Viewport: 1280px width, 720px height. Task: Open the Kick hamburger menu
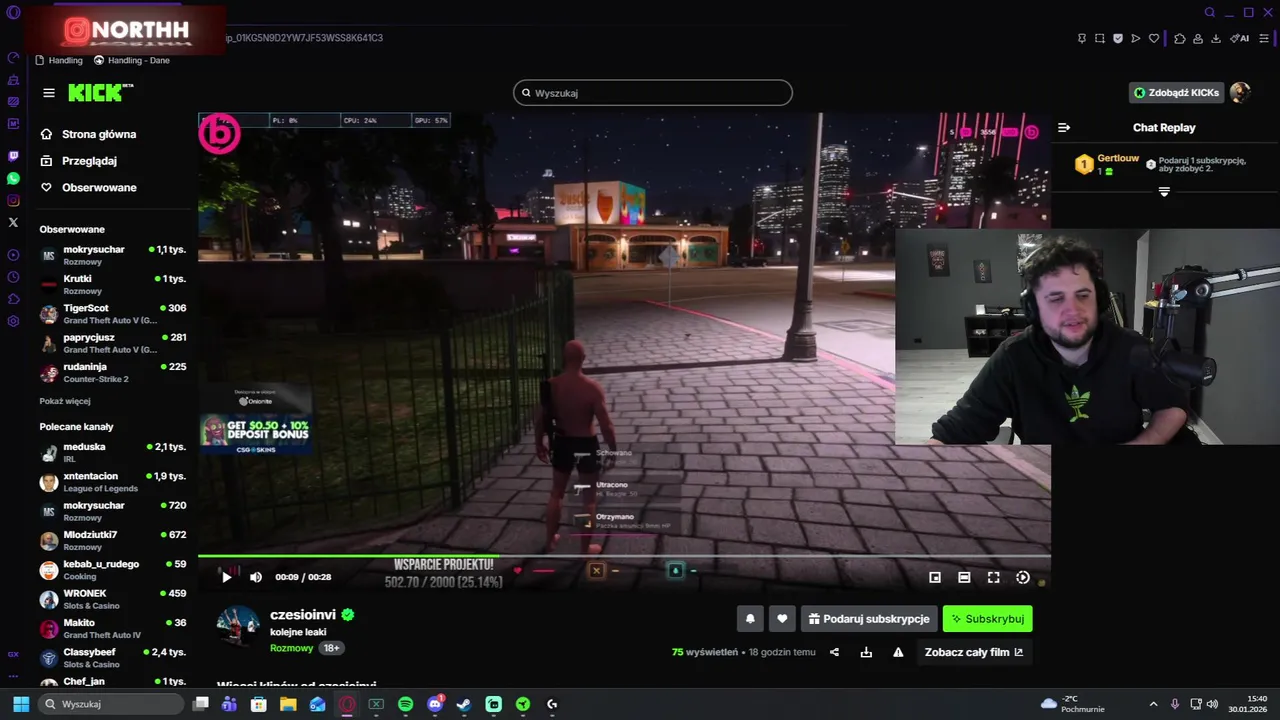point(49,93)
